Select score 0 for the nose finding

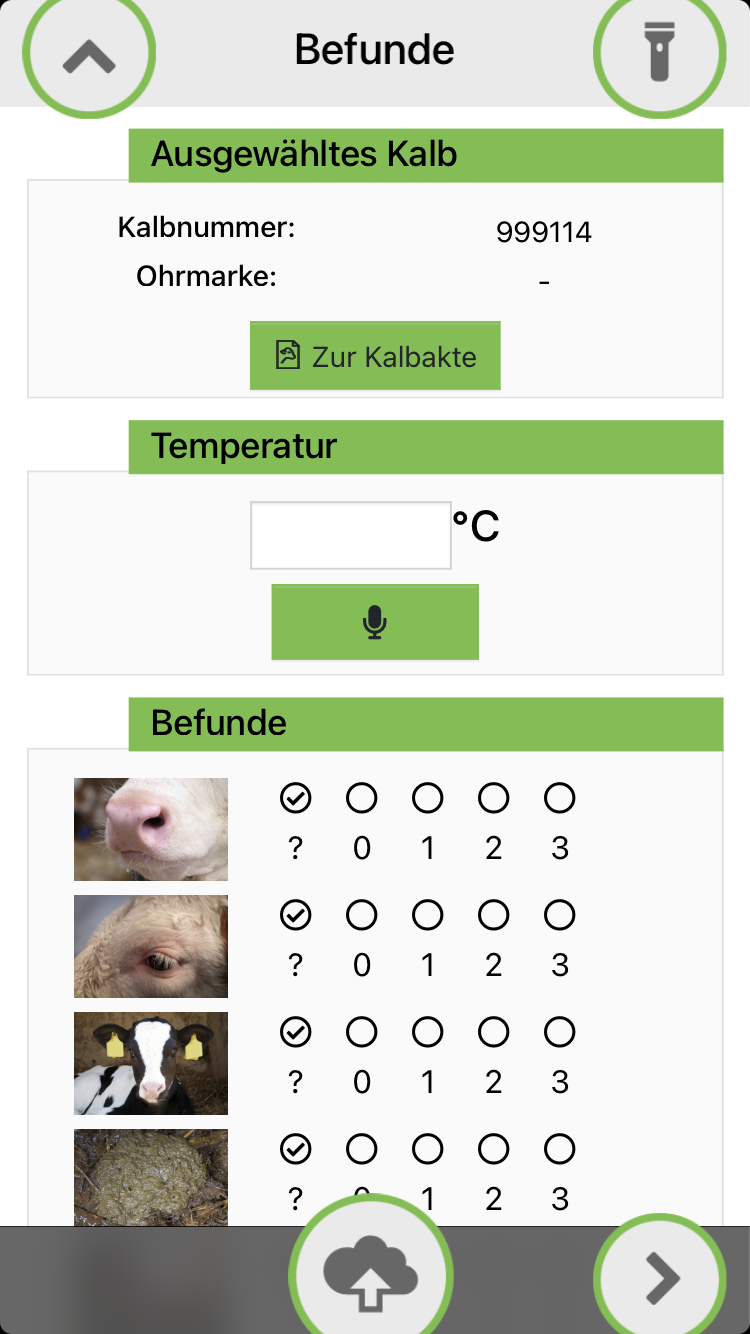(362, 798)
